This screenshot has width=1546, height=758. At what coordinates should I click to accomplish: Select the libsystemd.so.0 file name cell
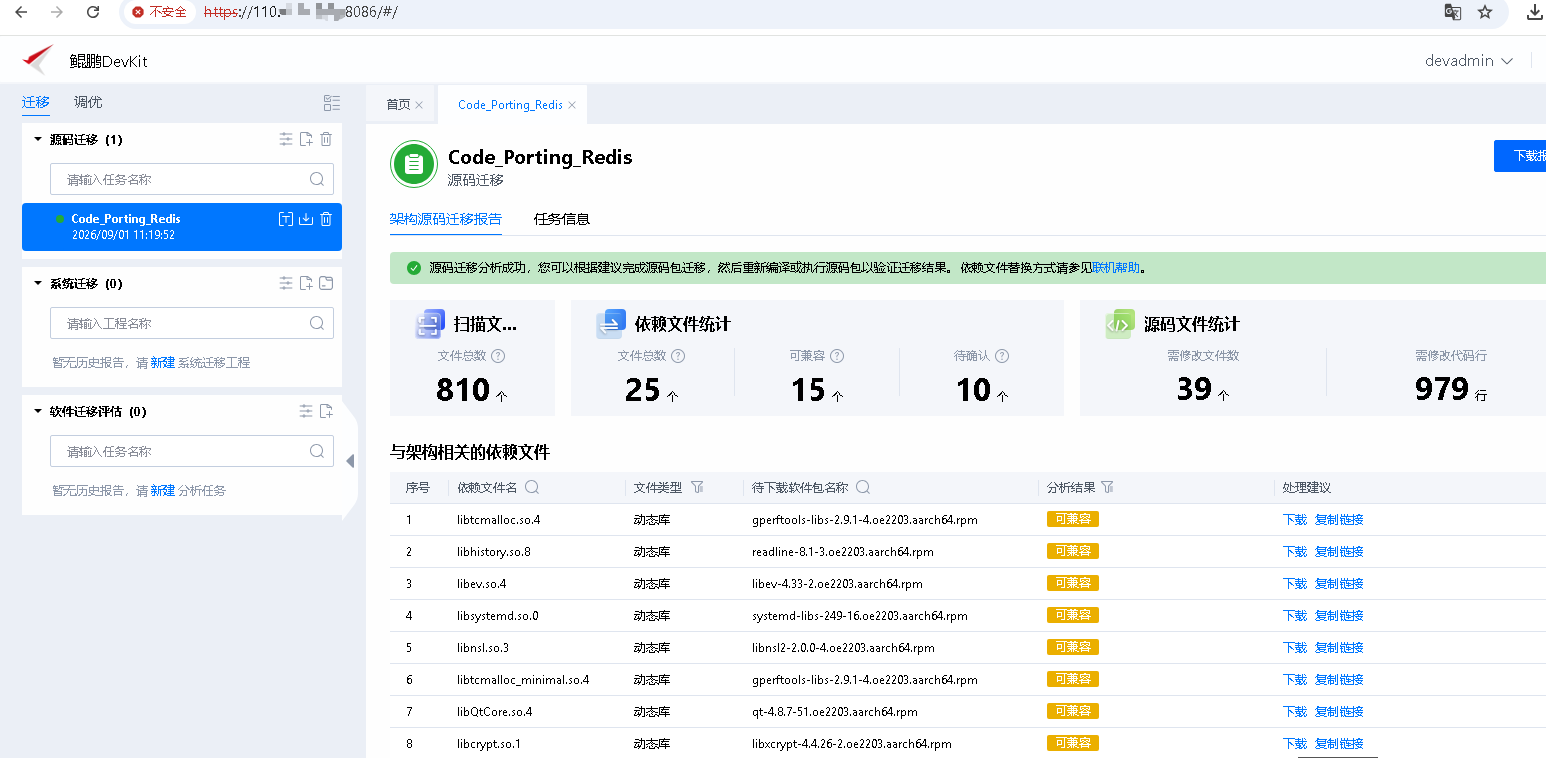pyautogui.click(x=498, y=616)
